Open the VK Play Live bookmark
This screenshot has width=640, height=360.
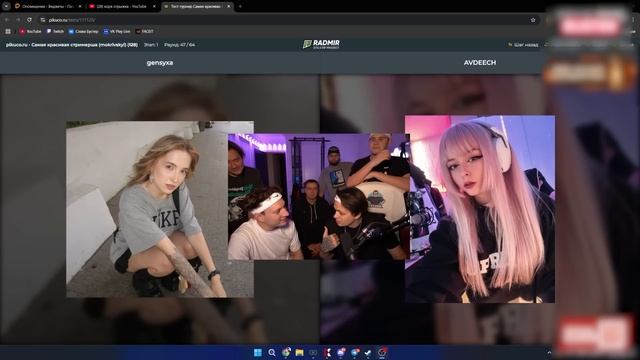pyautogui.click(x=117, y=31)
